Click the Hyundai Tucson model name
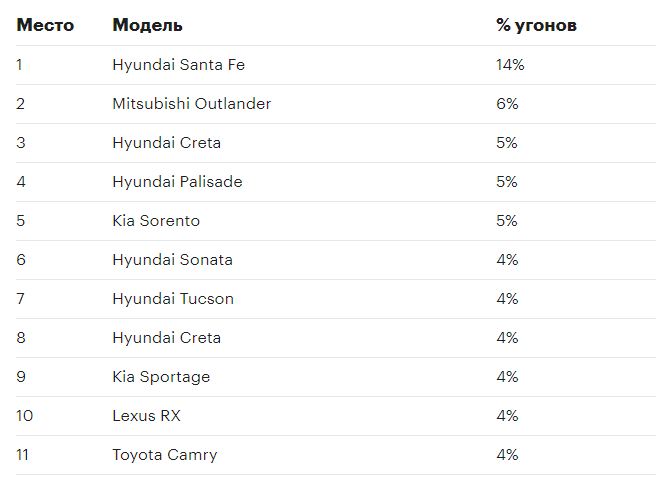Image resolution: width=663 pixels, height=485 pixels. click(x=173, y=299)
